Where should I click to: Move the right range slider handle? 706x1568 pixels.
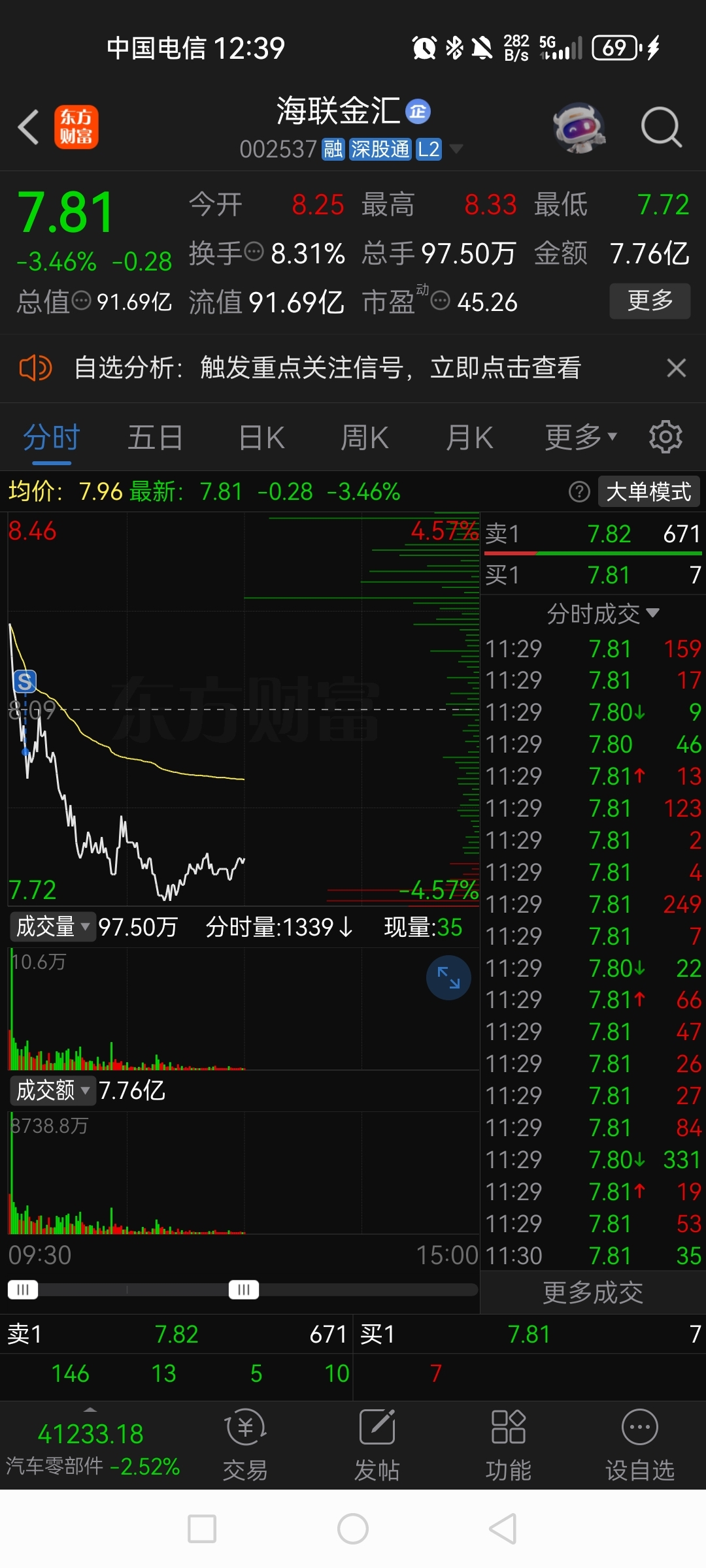point(244,1290)
